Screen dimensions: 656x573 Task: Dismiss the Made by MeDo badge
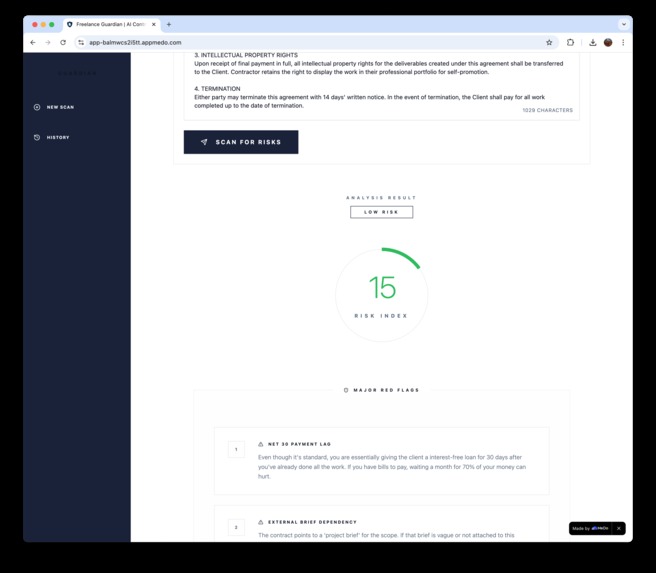point(619,528)
